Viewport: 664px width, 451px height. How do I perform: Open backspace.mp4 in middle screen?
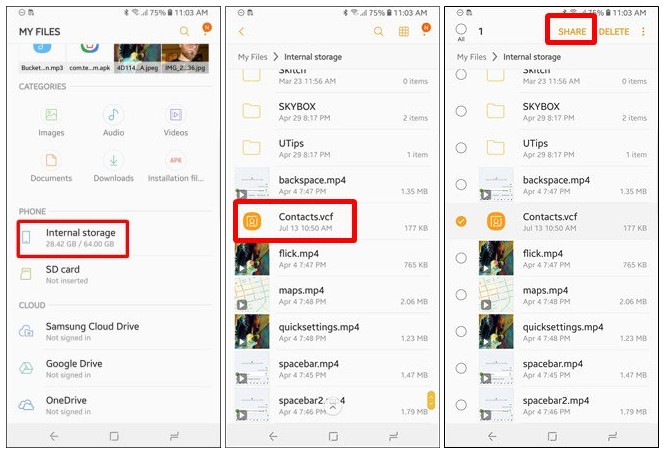point(333,185)
